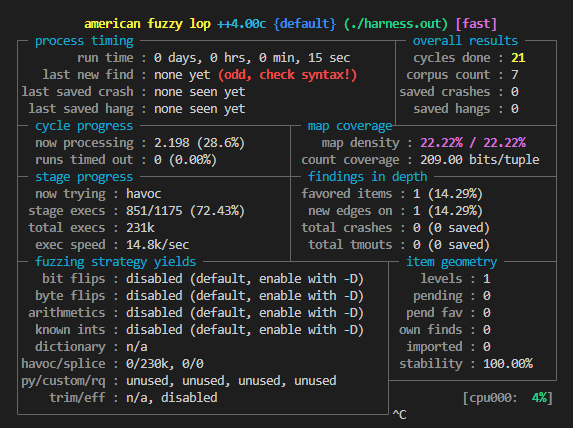Screen dimensions: 573x428
Task: Click the 'stage progress' section heading
Action: click(x=84, y=177)
